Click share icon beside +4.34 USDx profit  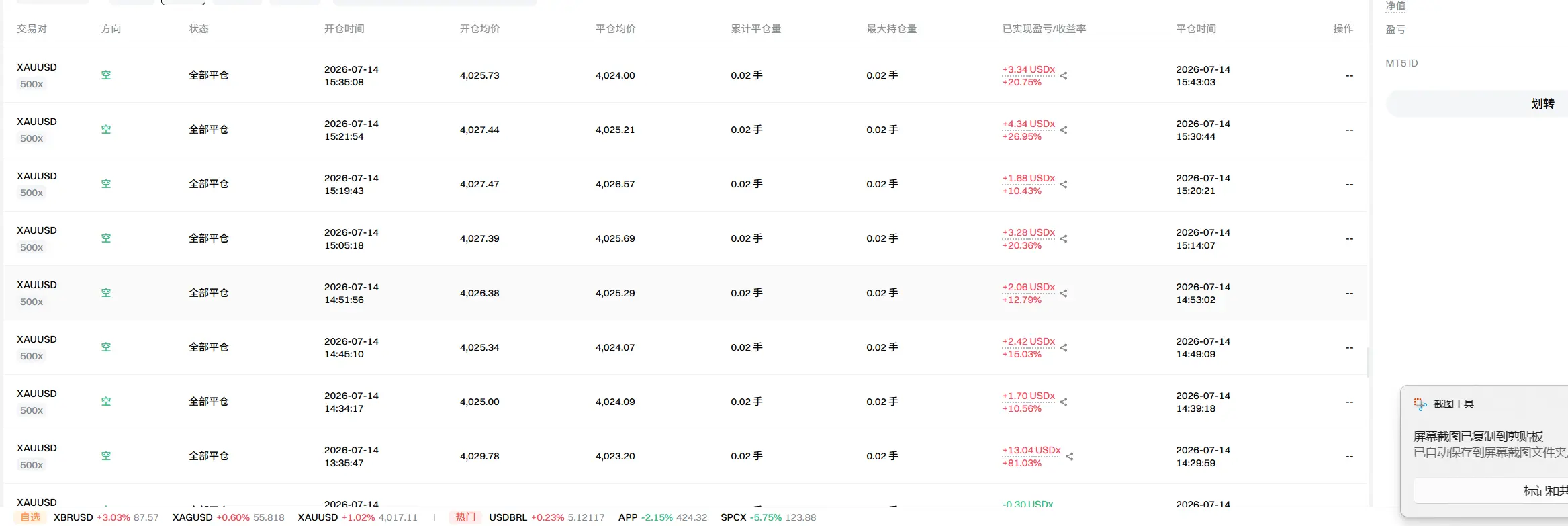1064,130
